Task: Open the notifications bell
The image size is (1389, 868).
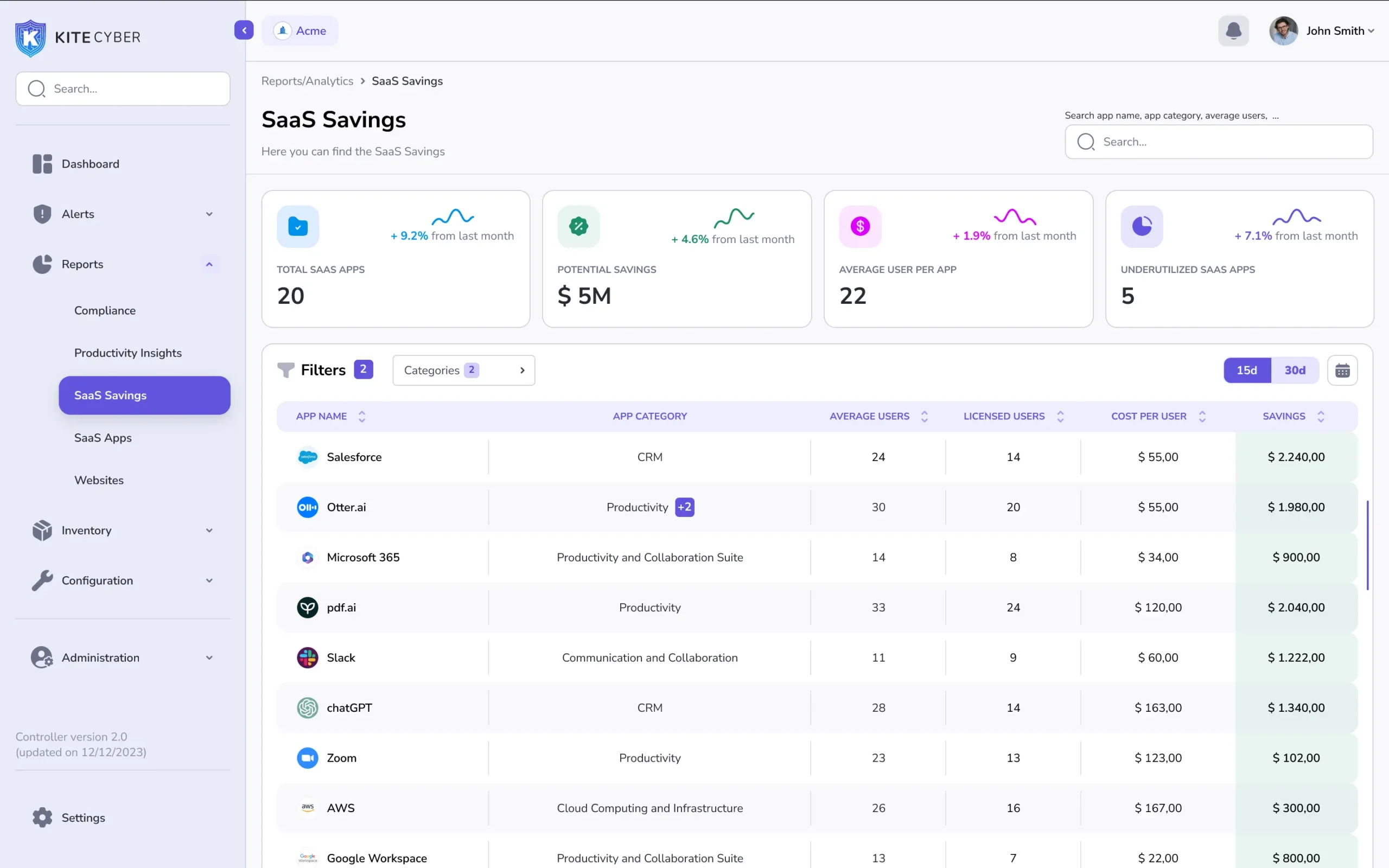Action: 1233,30
